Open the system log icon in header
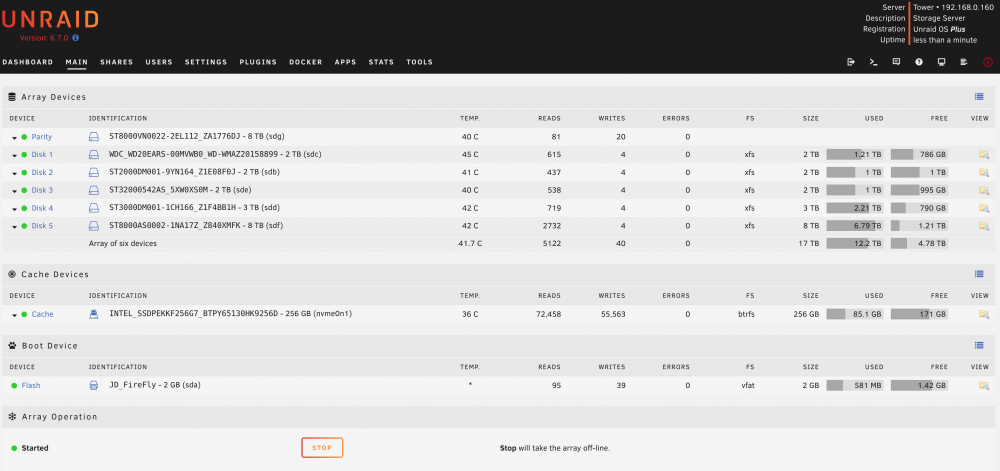 [x=964, y=62]
